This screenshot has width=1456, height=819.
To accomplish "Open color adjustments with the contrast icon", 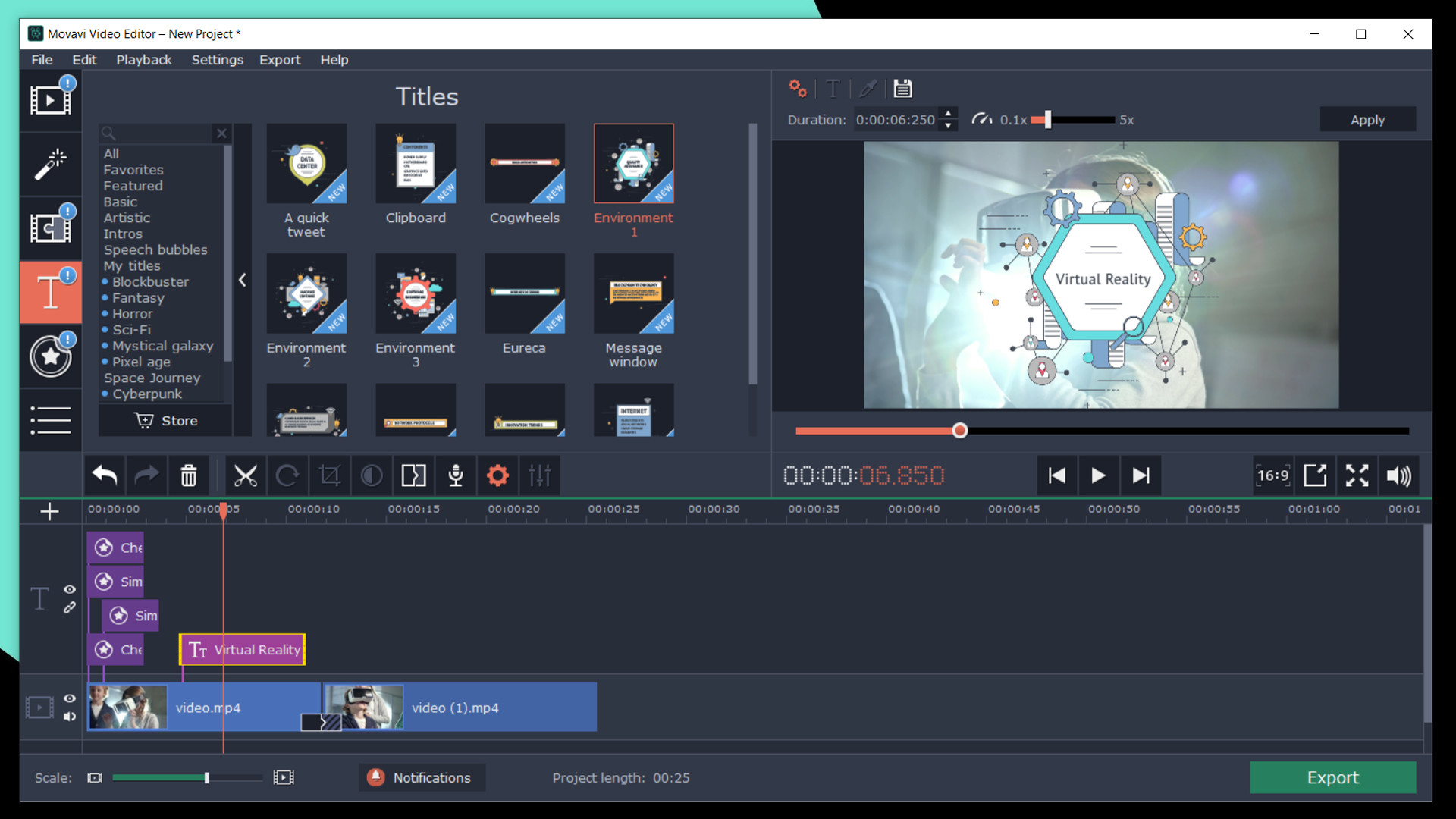I will point(372,475).
